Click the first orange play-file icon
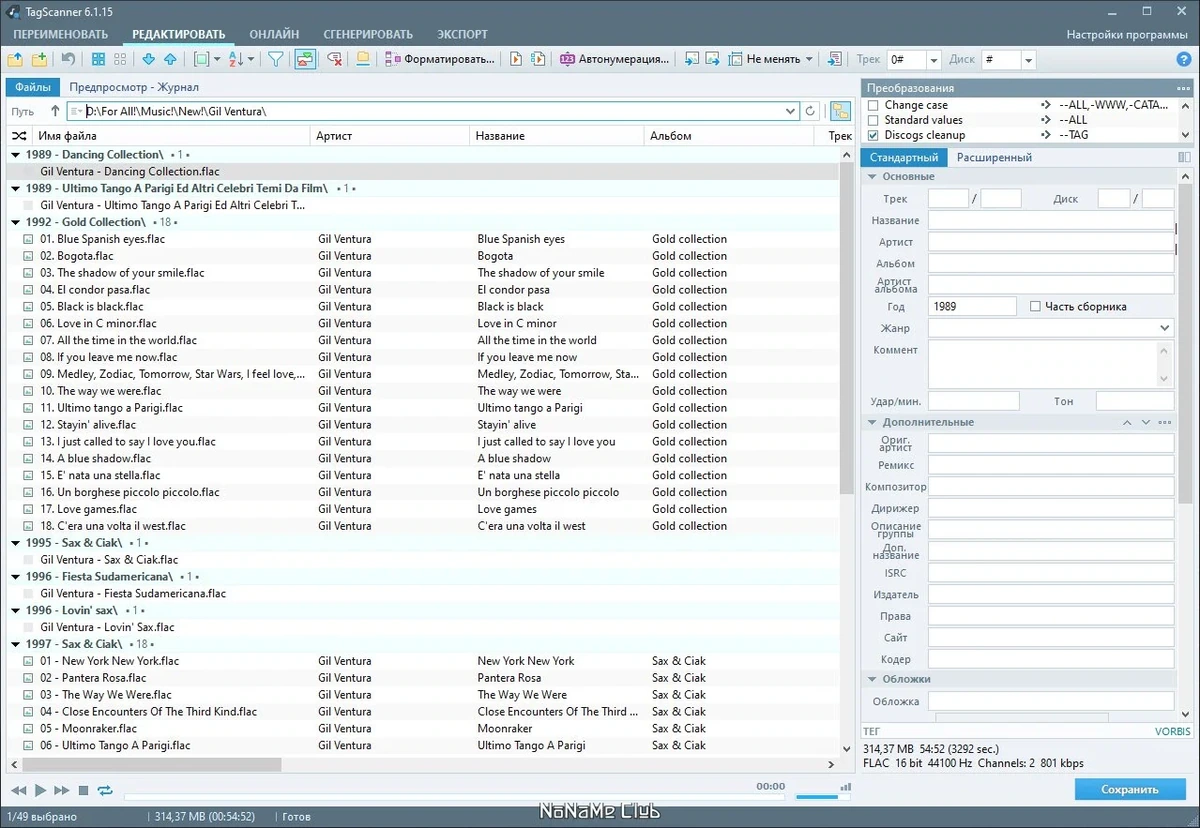Screen dimensions: 1200x828 click(x=516, y=59)
